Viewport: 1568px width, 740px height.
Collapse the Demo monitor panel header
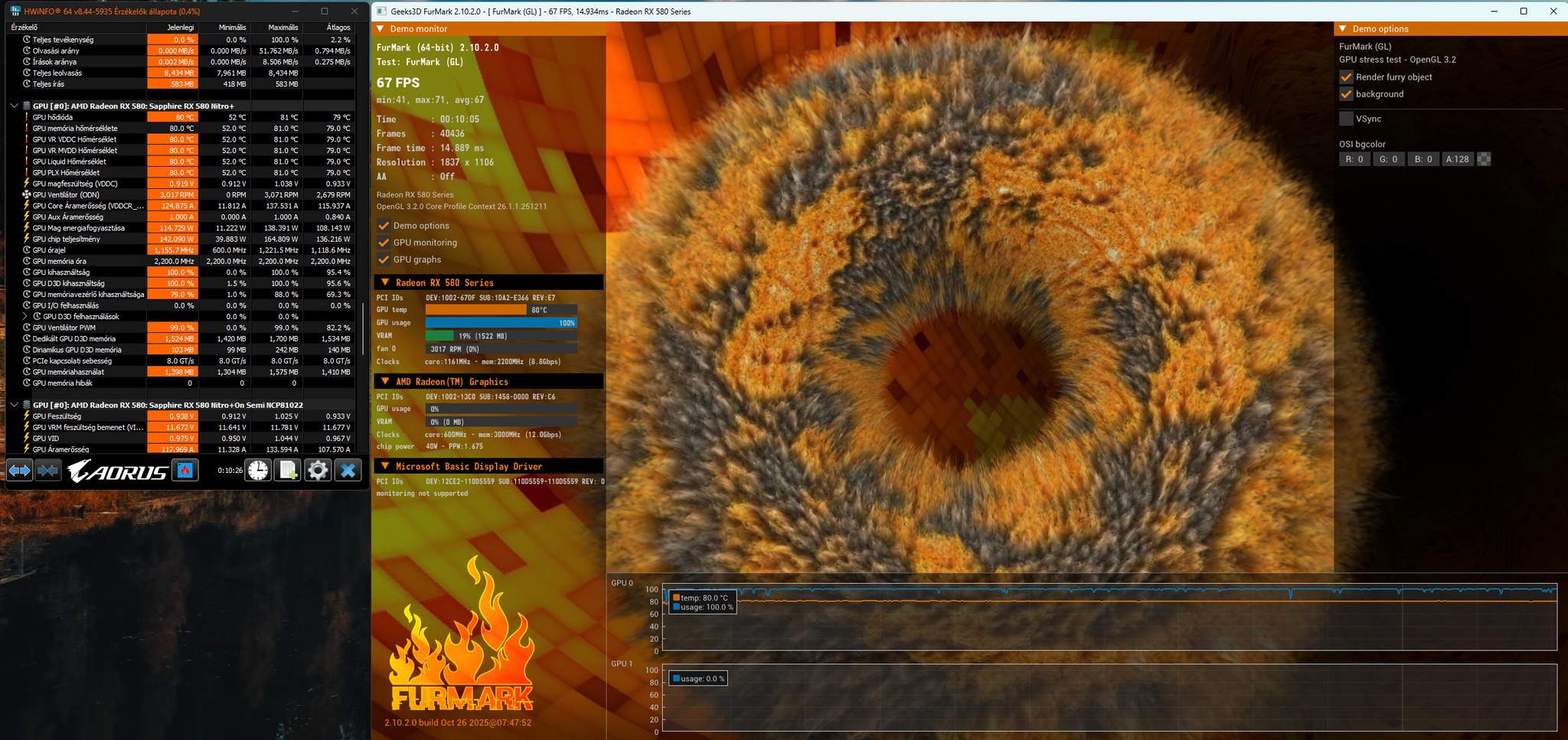pos(380,29)
